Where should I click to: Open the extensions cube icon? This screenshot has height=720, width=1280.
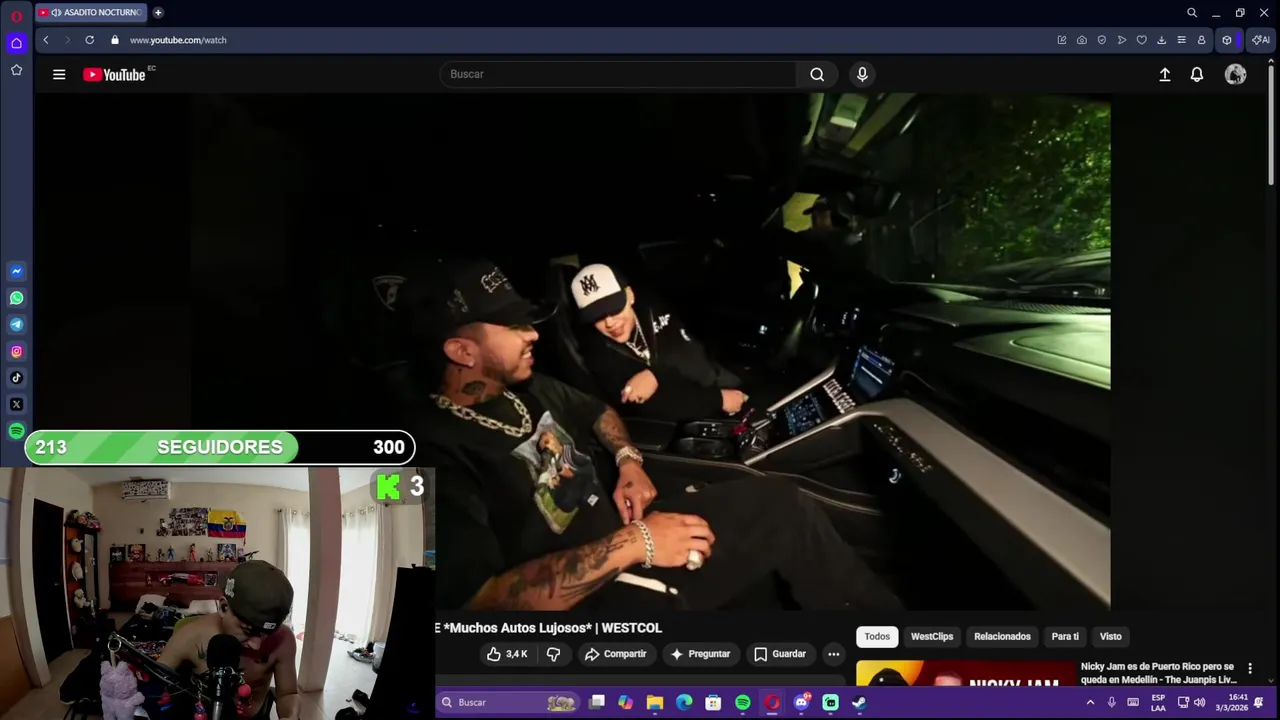coord(1227,40)
